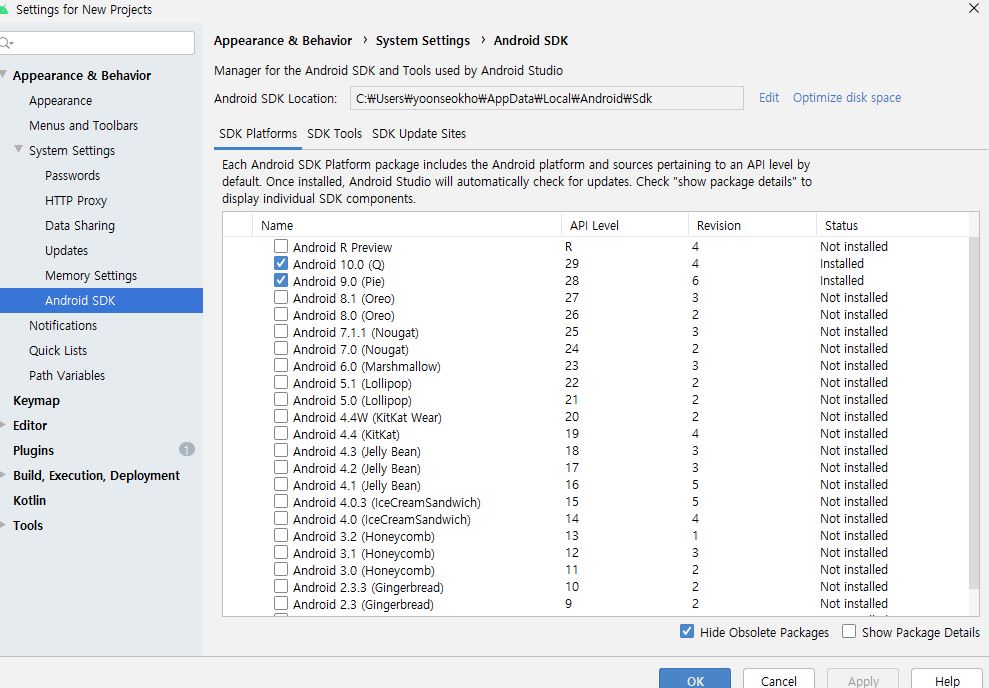The width and height of the screenshot is (989, 688).
Task: Expand the Tools settings section
Action: click(x=3, y=525)
